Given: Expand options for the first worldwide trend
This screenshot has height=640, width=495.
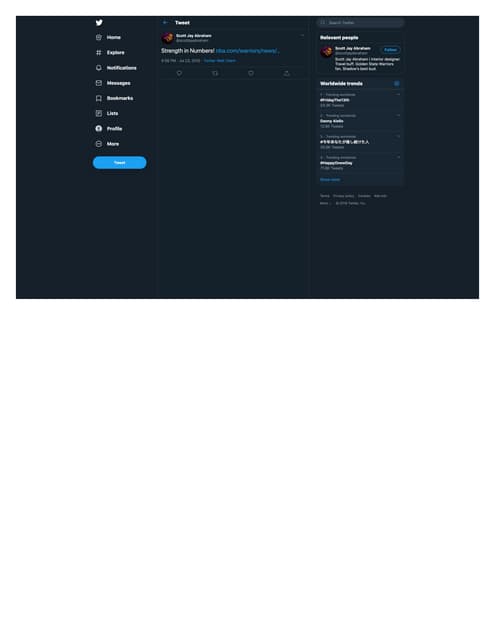Looking at the screenshot, I should pyautogui.click(x=398, y=95).
